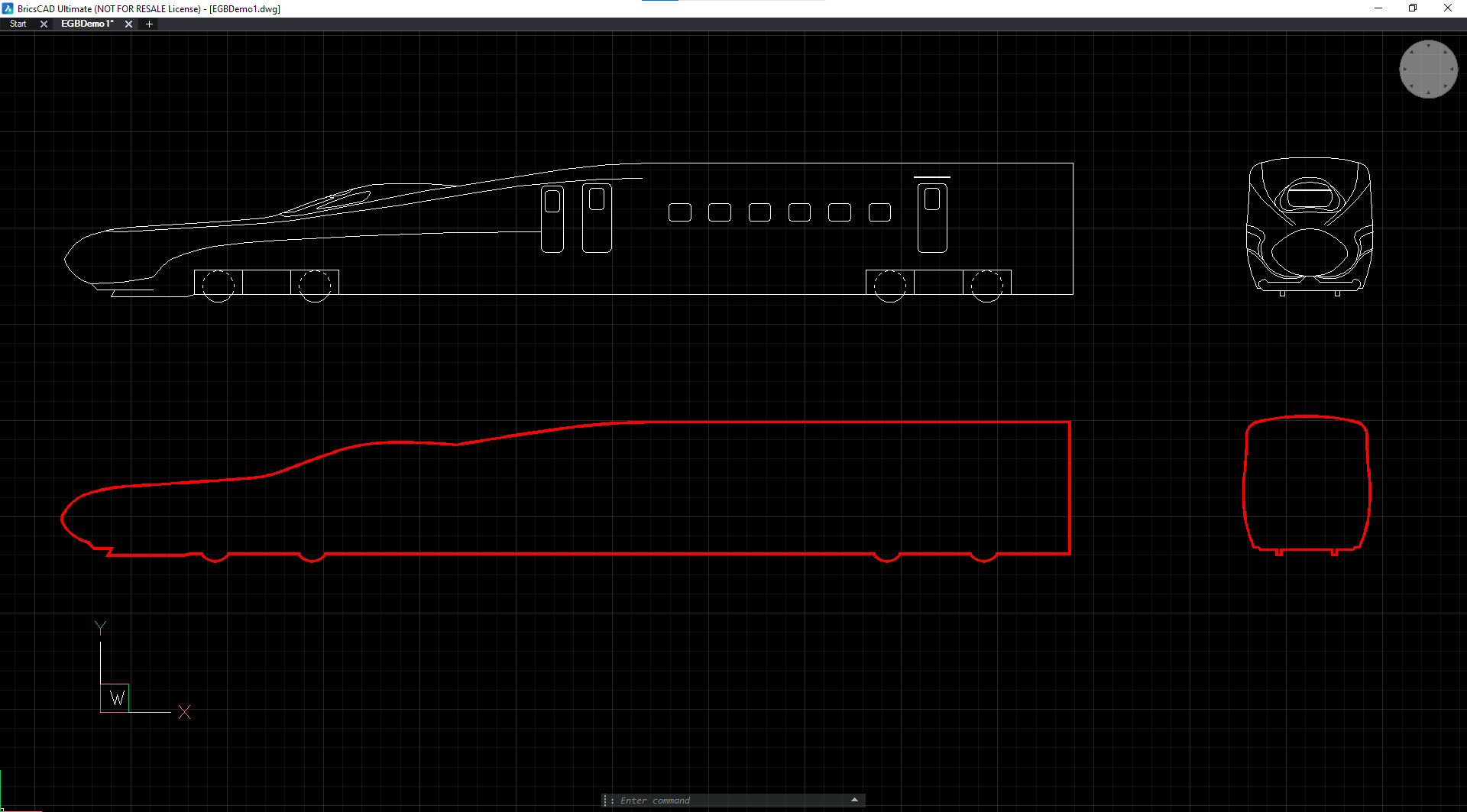
Task: Click the command line grip handle
Action: point(605,801)
